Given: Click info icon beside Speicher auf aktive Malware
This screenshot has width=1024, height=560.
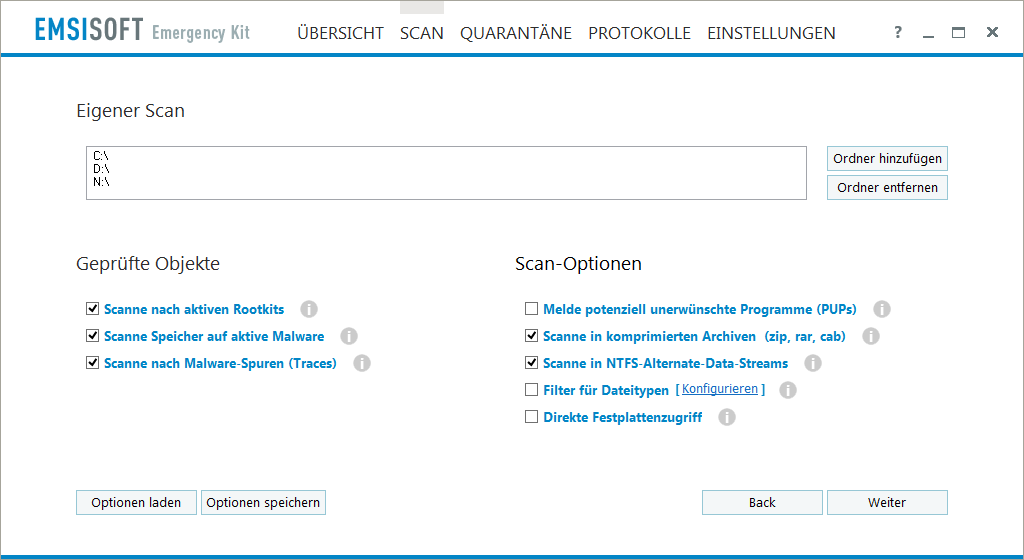Looking at the screenshot, I should pos(349,336).
